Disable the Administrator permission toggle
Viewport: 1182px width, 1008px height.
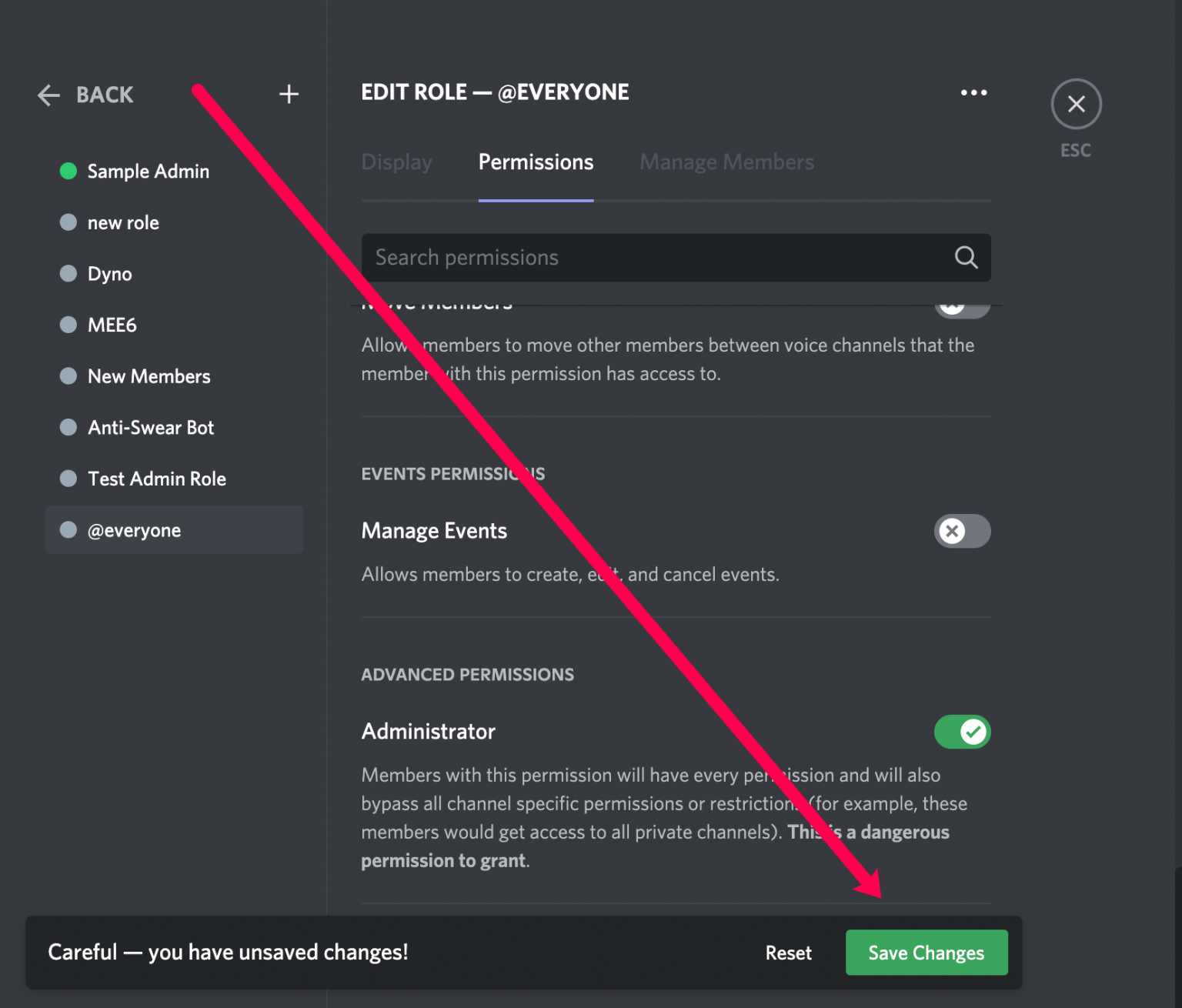[962, 732]
